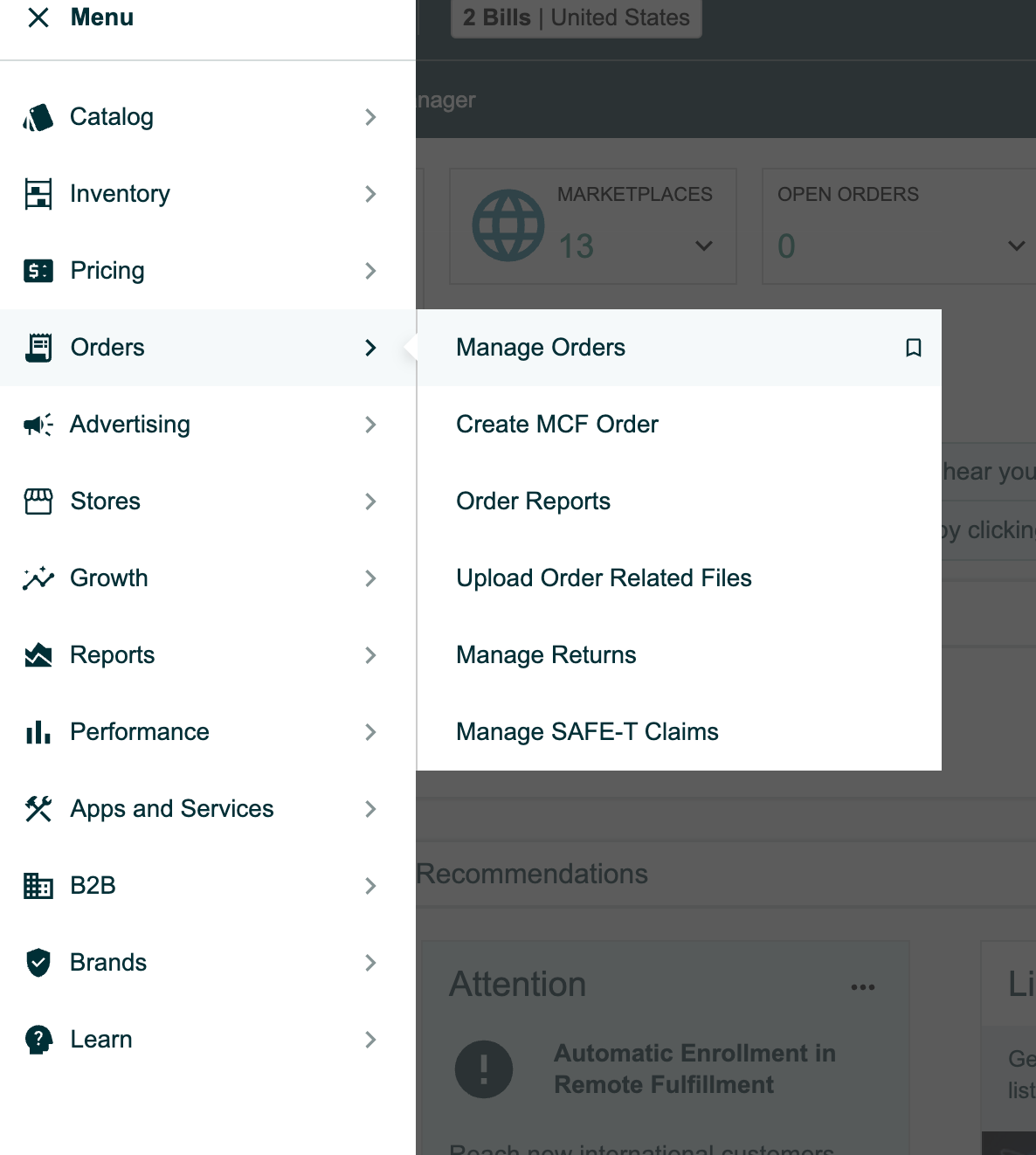
Task: Click the Learn question mark icon
Action: (38, 1040)
